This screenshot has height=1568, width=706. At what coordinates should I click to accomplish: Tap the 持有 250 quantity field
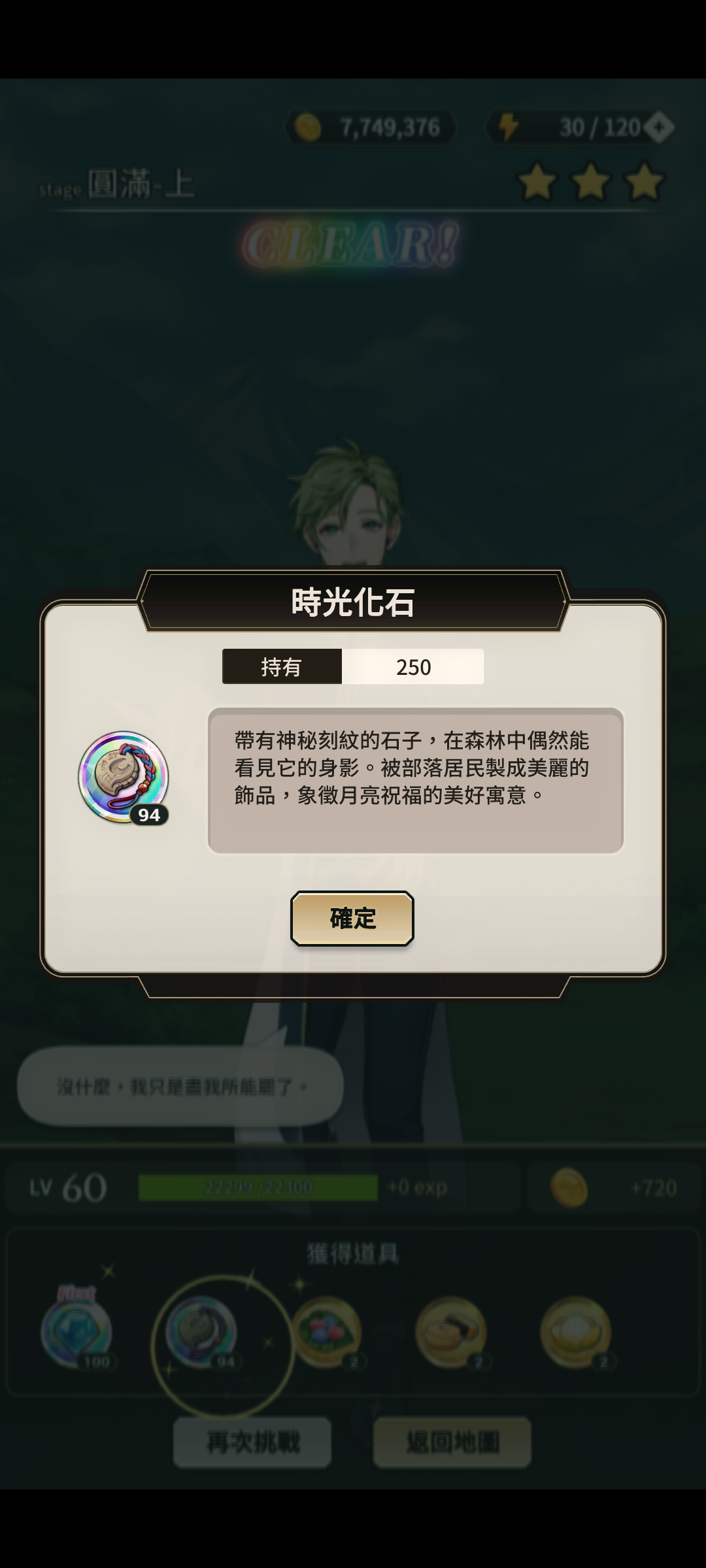(x=353, y=666)
